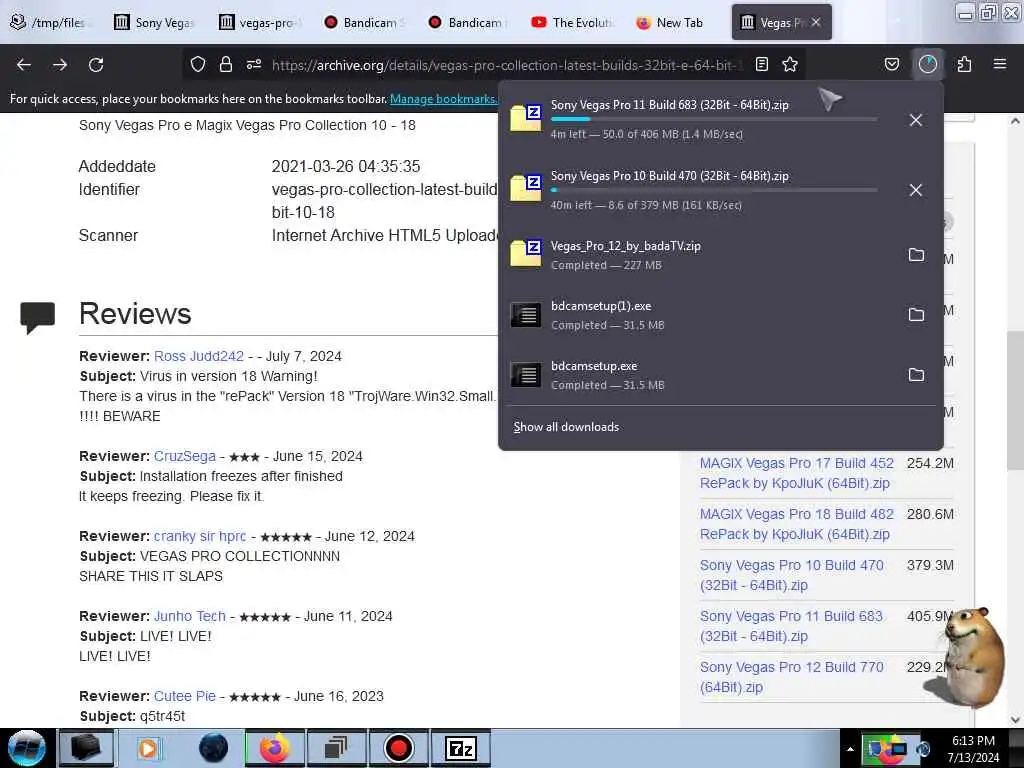Go forward with the browser forward arrow
This screenshot has width=1024, height=768.
[60, 65]
